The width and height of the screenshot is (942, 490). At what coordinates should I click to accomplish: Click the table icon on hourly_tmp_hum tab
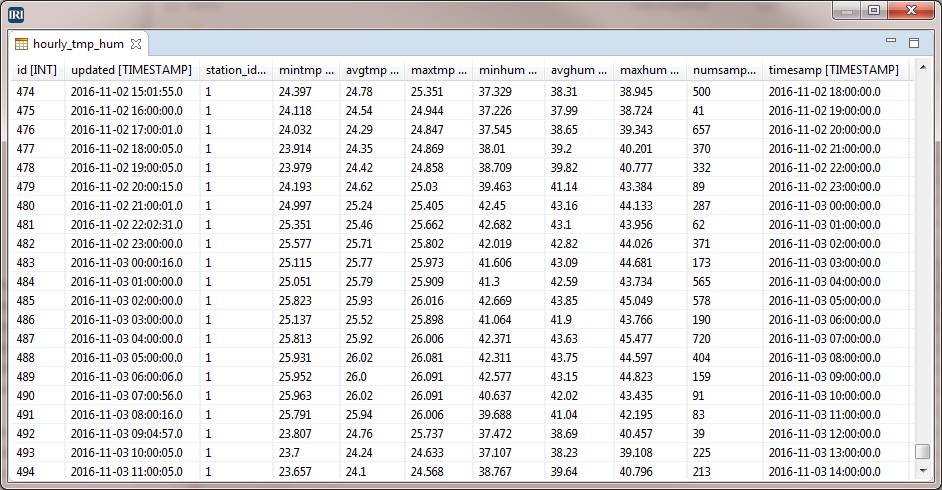22,44
